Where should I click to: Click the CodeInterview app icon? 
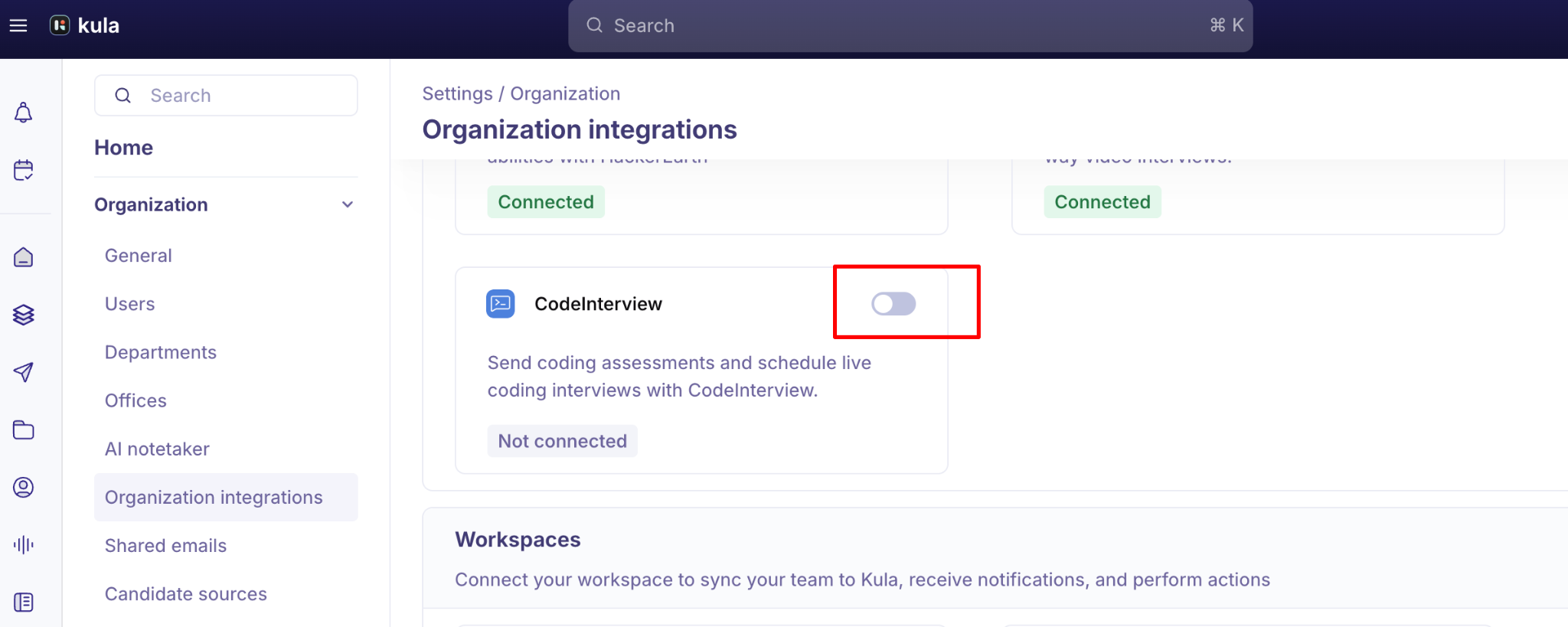(501, 304)
